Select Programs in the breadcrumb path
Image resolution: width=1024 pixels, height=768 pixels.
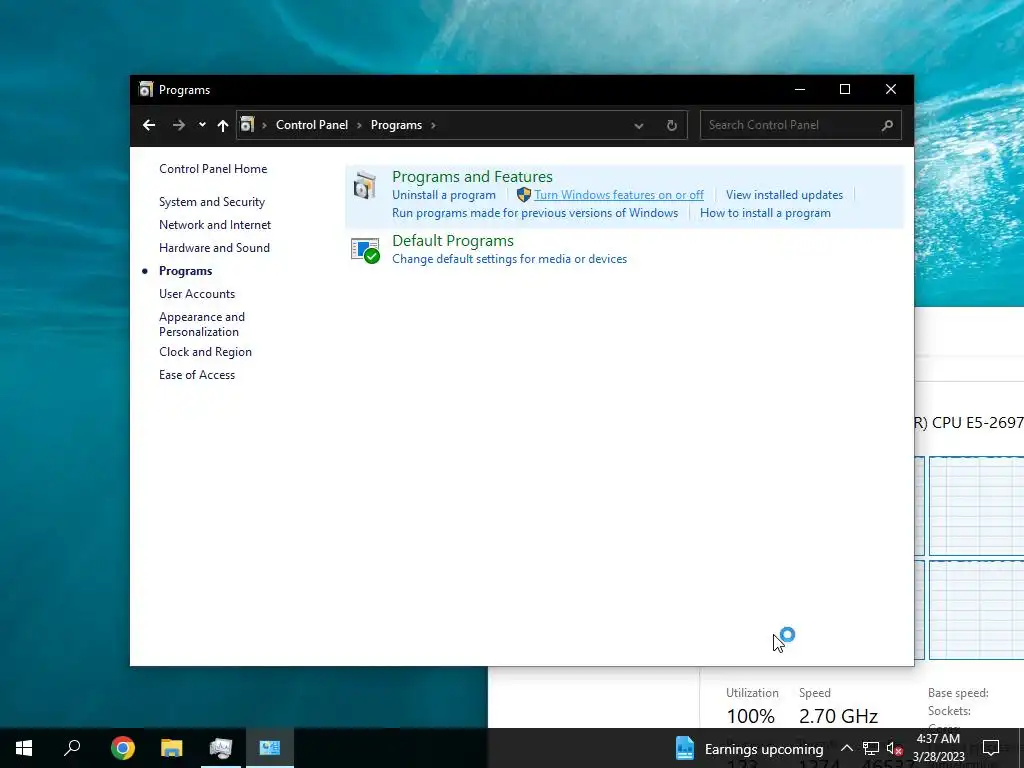click(396, 125)
